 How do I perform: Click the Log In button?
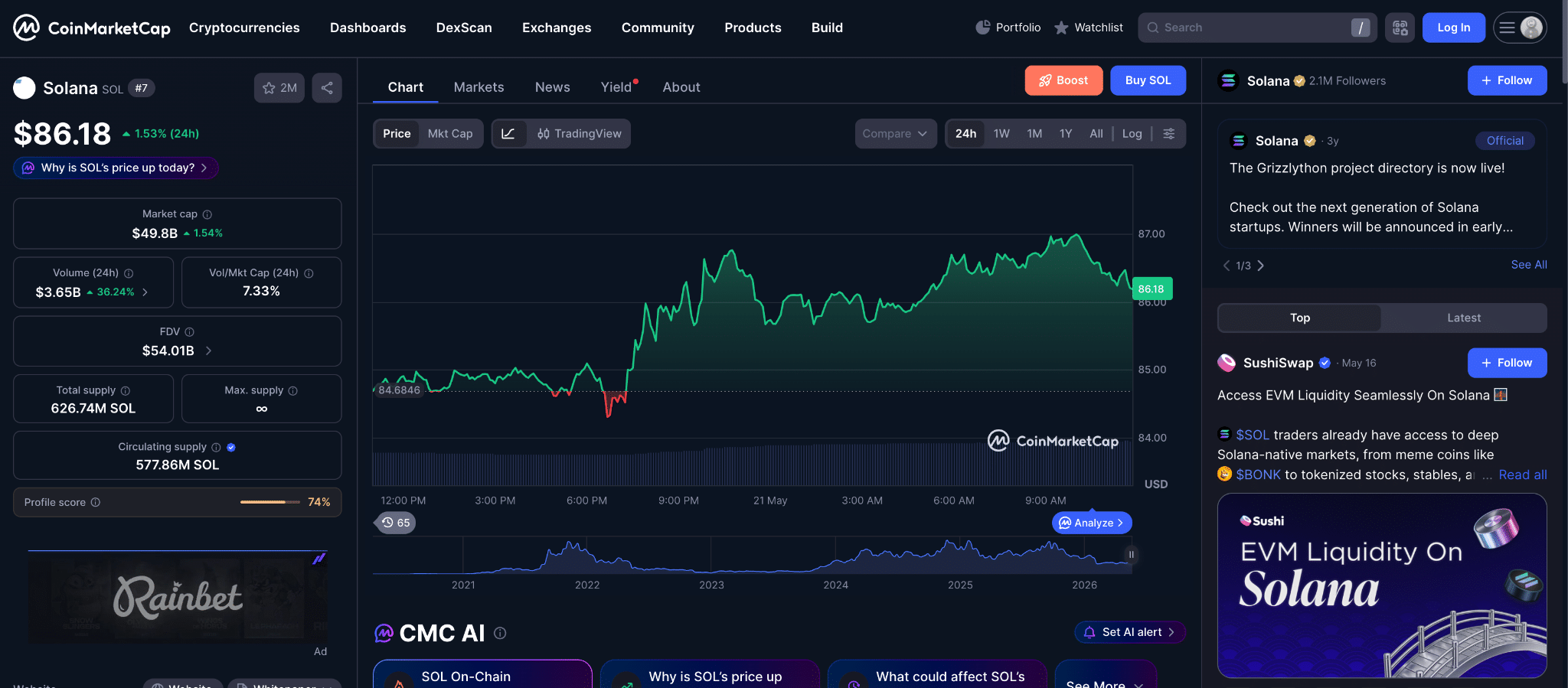tap(1453, 28)
